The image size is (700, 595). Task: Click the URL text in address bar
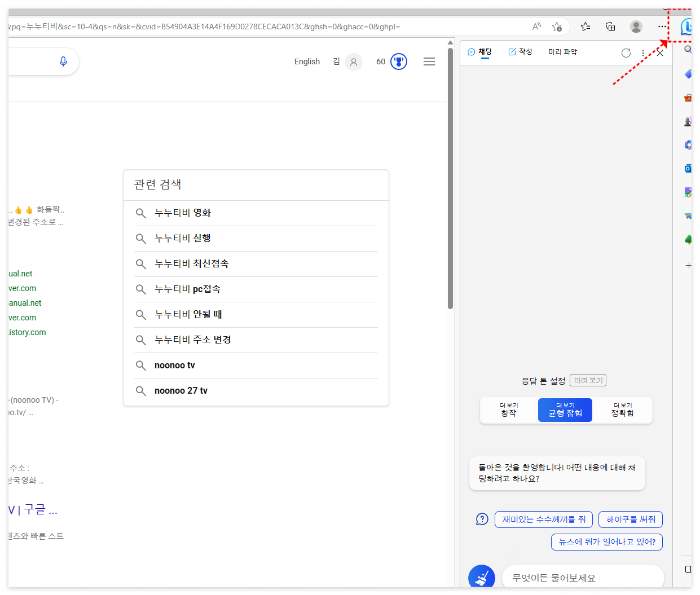204,27
